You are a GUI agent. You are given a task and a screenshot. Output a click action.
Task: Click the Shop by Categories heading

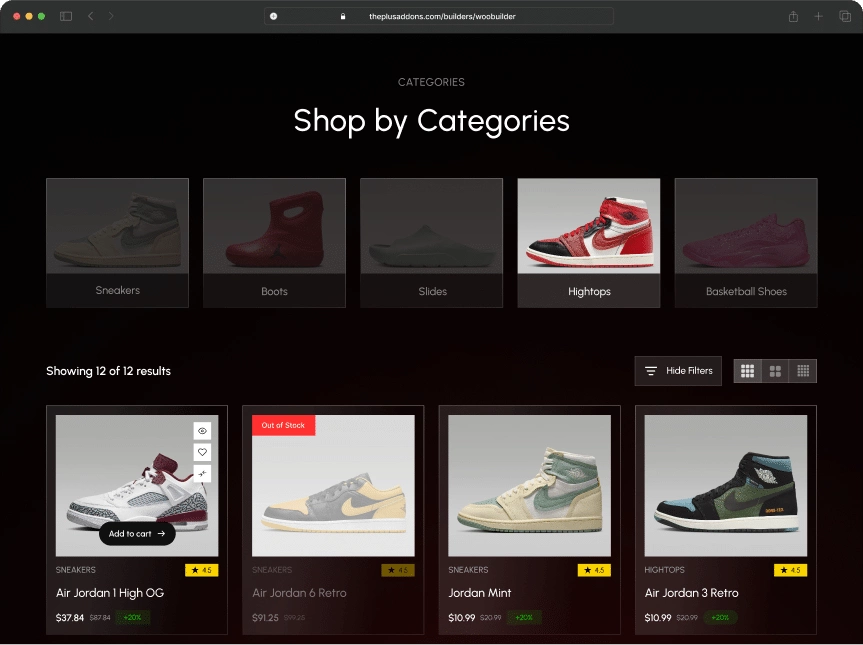pos(432,121)
